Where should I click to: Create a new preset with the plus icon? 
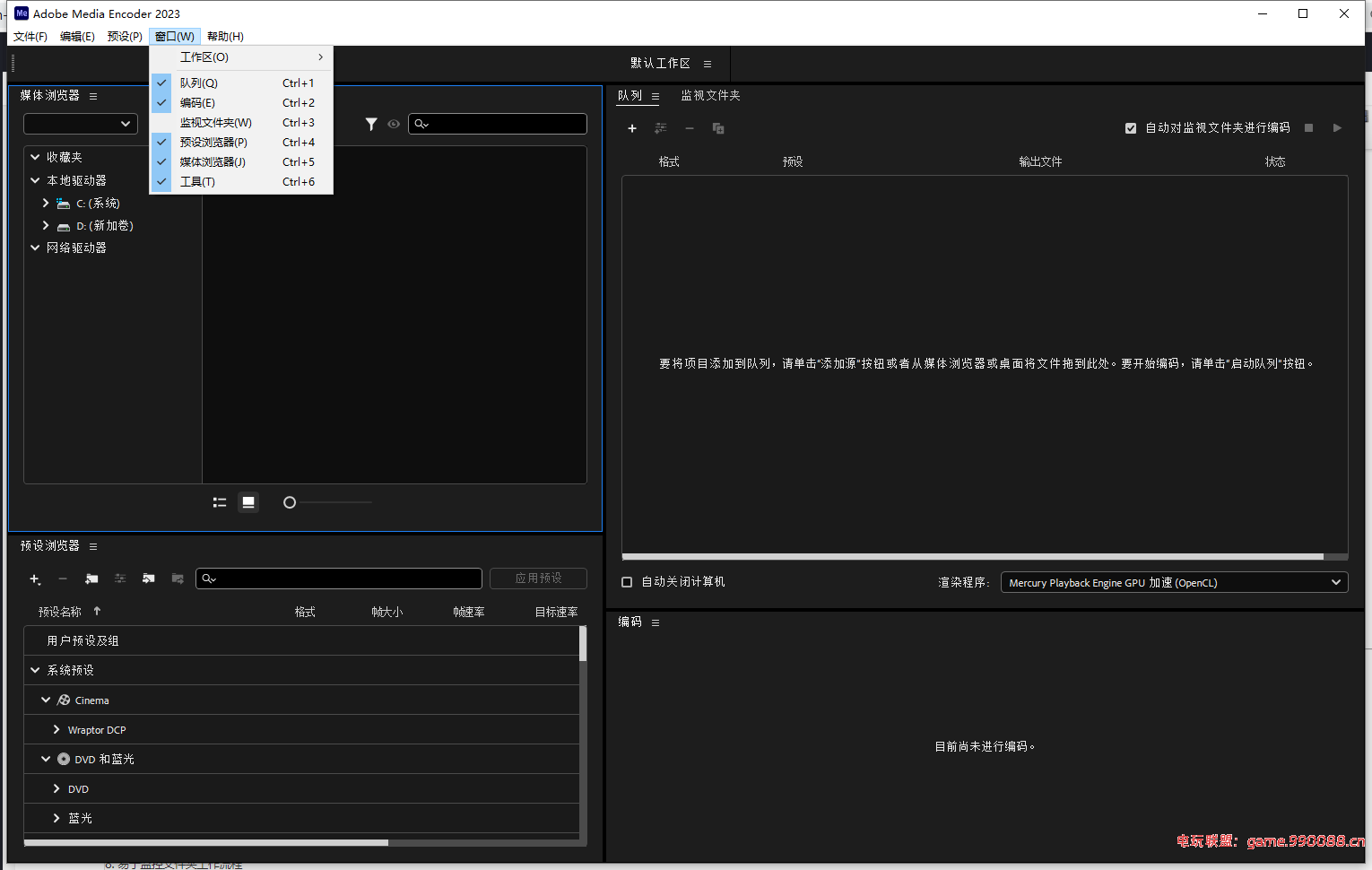(36, 579)
